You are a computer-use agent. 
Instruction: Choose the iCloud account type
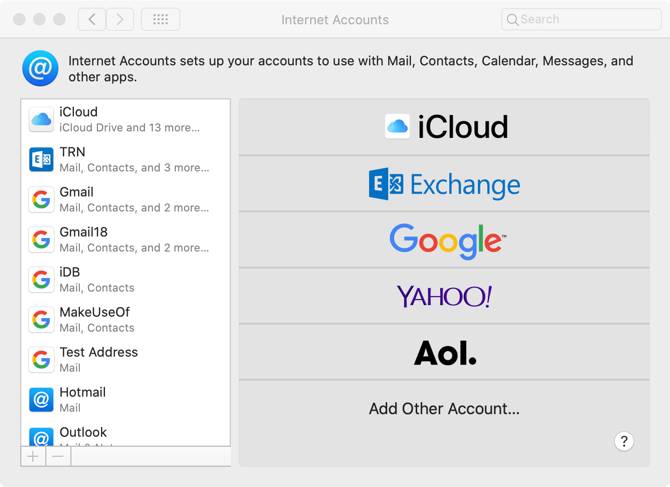click(x=444, y=127)
